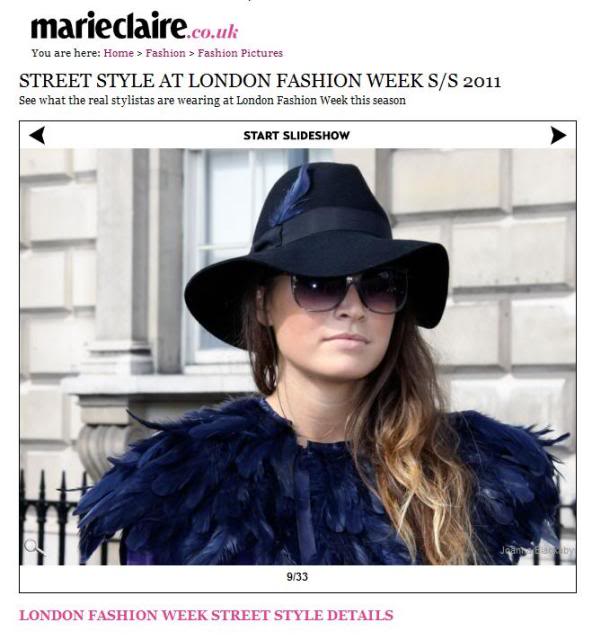Advance to next slide with right arrow
This screenshot has height=640, width=601.
click(558, 135)
